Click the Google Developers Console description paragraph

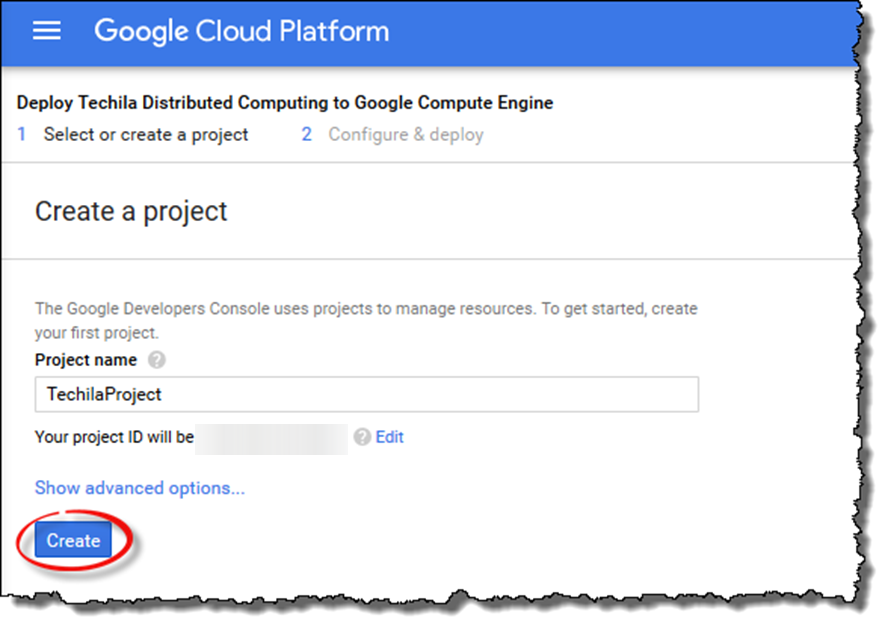pyautogui.click(x=366, y=320)
